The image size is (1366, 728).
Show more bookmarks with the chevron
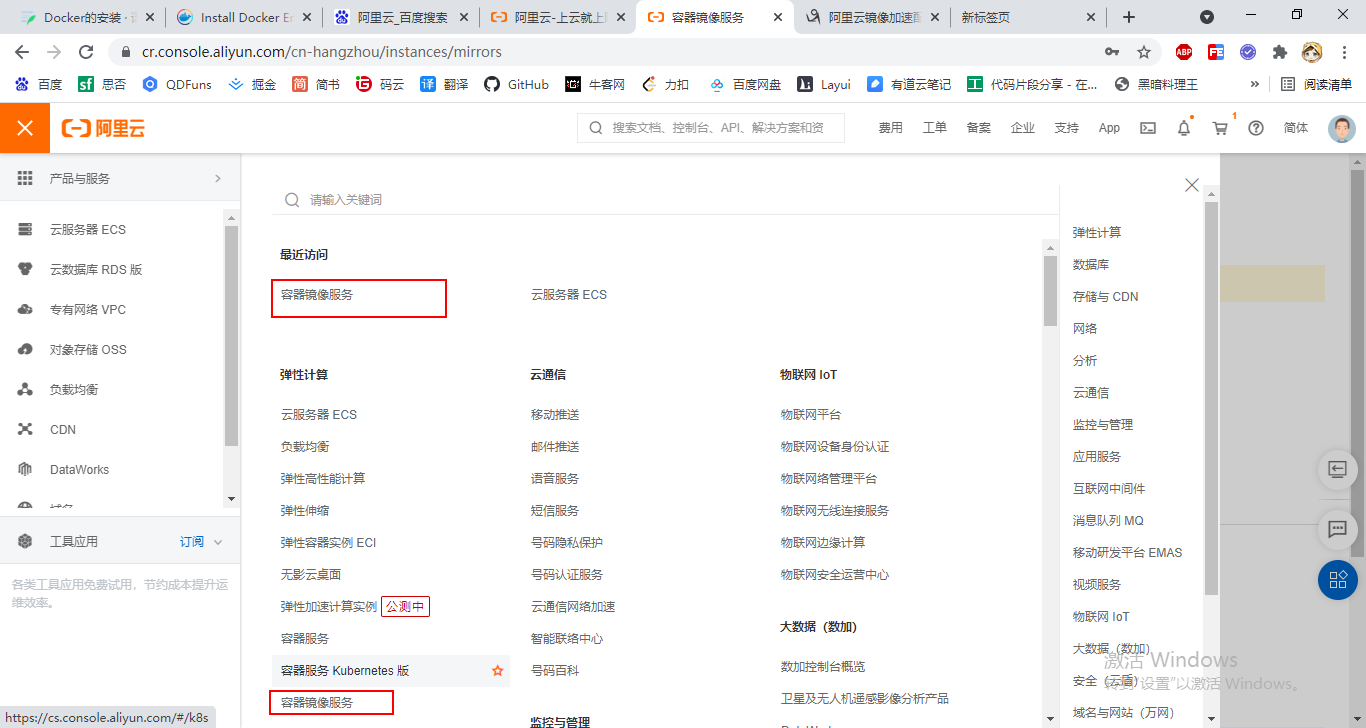tap(1255, 85)
